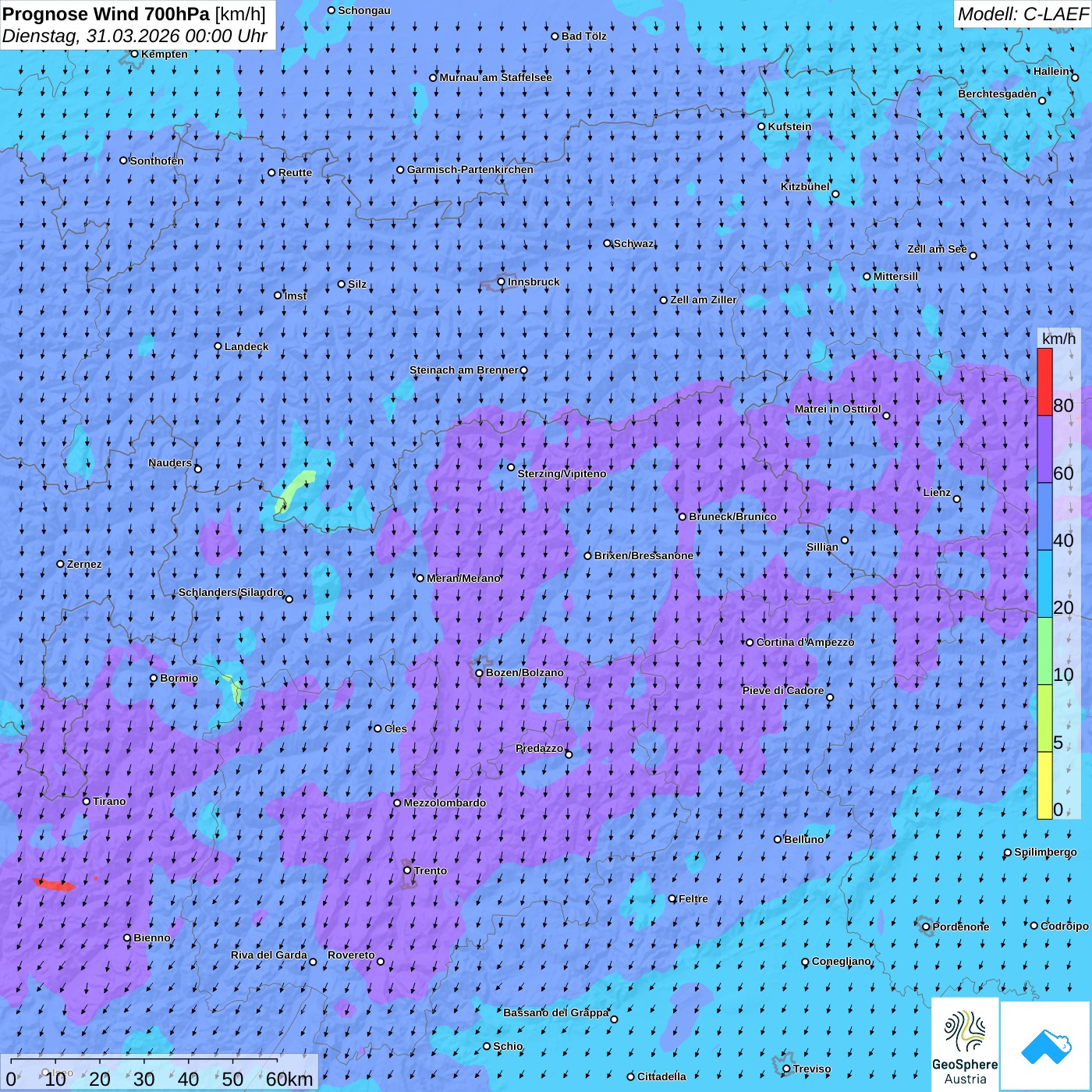The width and height of the screenshot is (1092, 1092).
Task: Click the Steinach am Brenner label
Action: 463,370
